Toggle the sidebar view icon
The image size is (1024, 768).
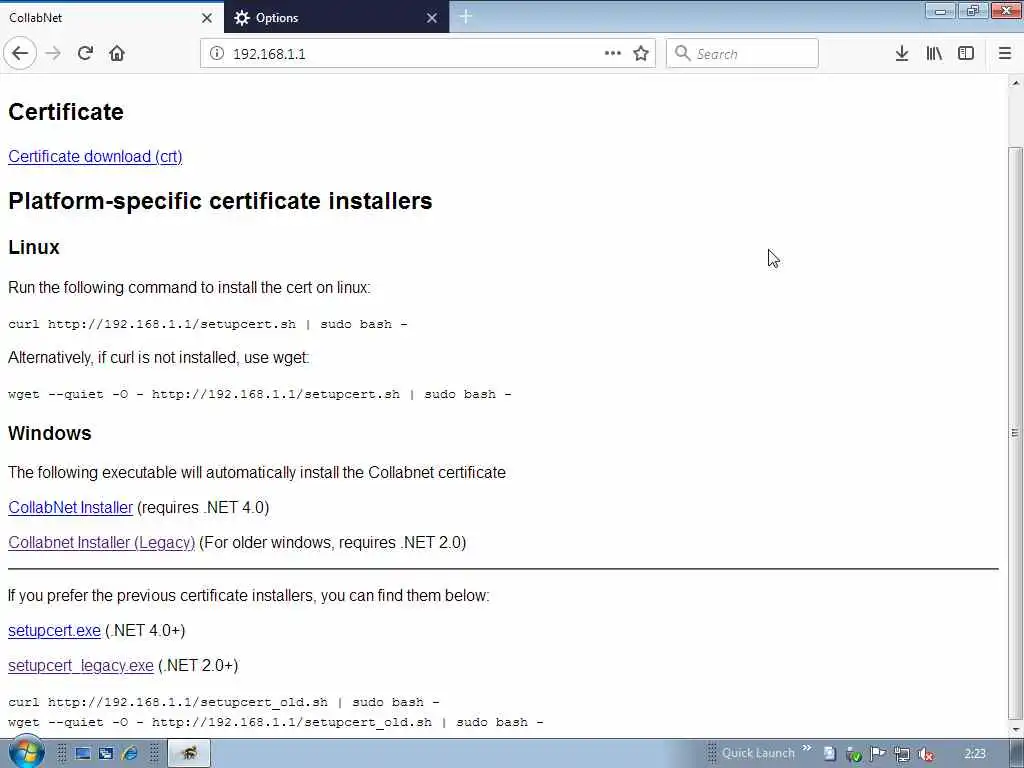coord(966,53)
